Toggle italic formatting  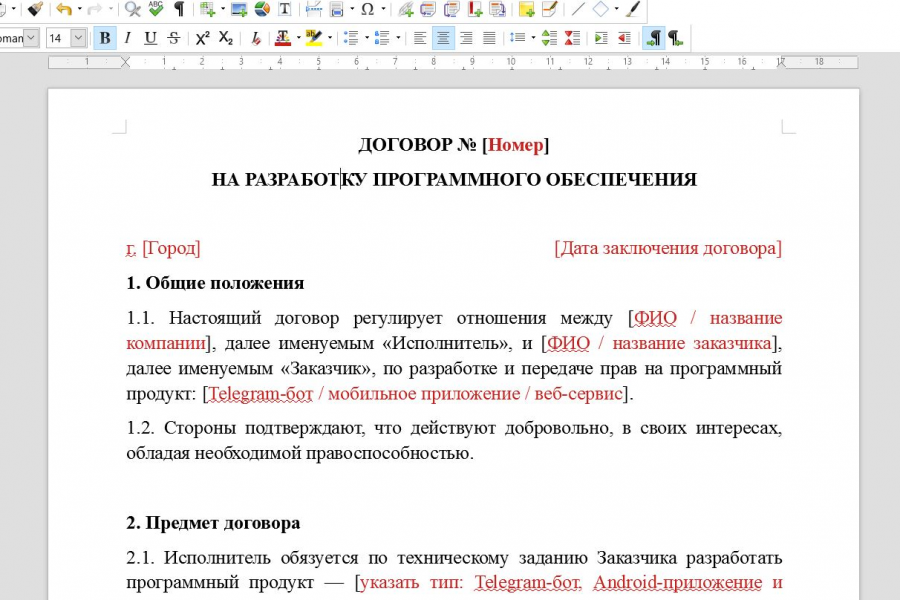tap(127, 38)
